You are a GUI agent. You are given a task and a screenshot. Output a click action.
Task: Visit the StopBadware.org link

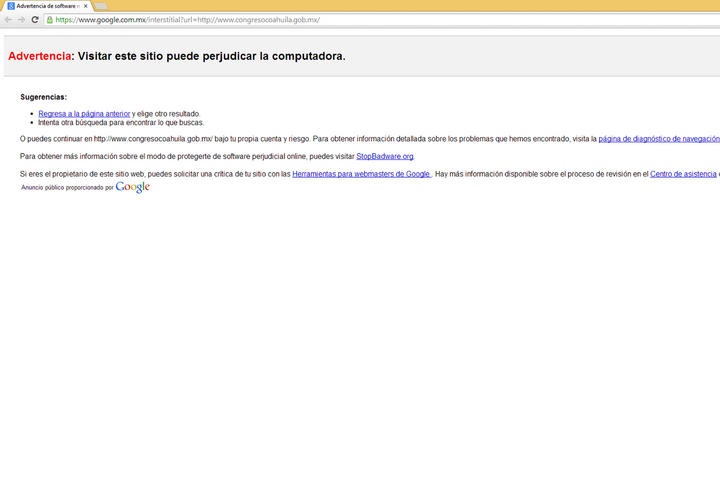385,157
